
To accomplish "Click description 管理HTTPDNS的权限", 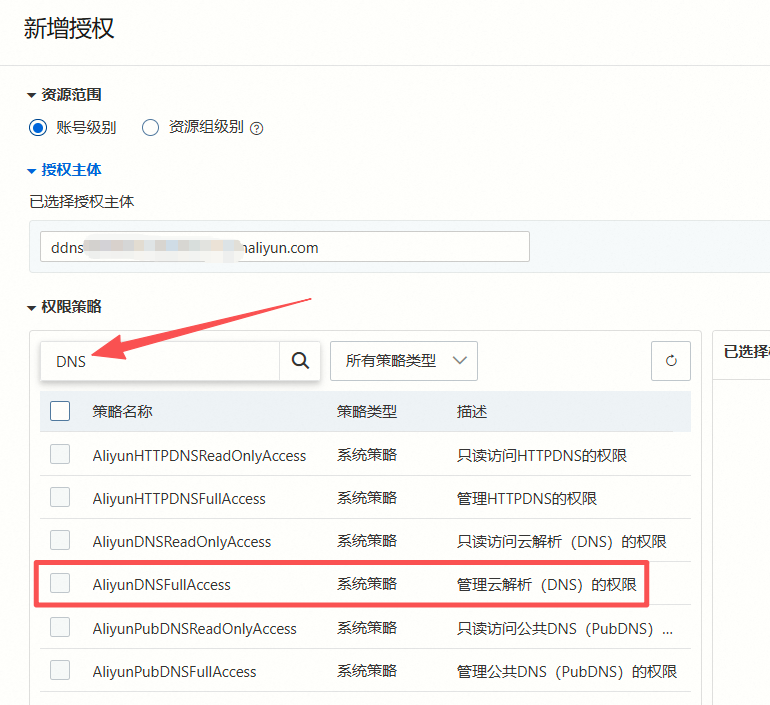I will (x=527, y=499).
